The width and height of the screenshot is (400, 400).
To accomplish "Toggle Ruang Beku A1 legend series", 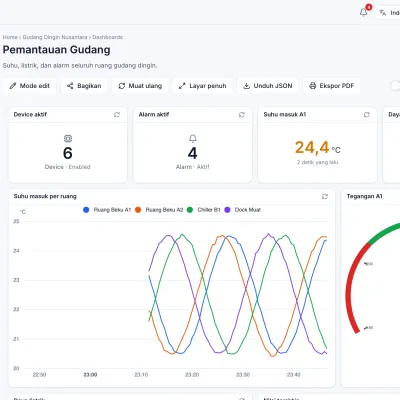I will point(107,210).
